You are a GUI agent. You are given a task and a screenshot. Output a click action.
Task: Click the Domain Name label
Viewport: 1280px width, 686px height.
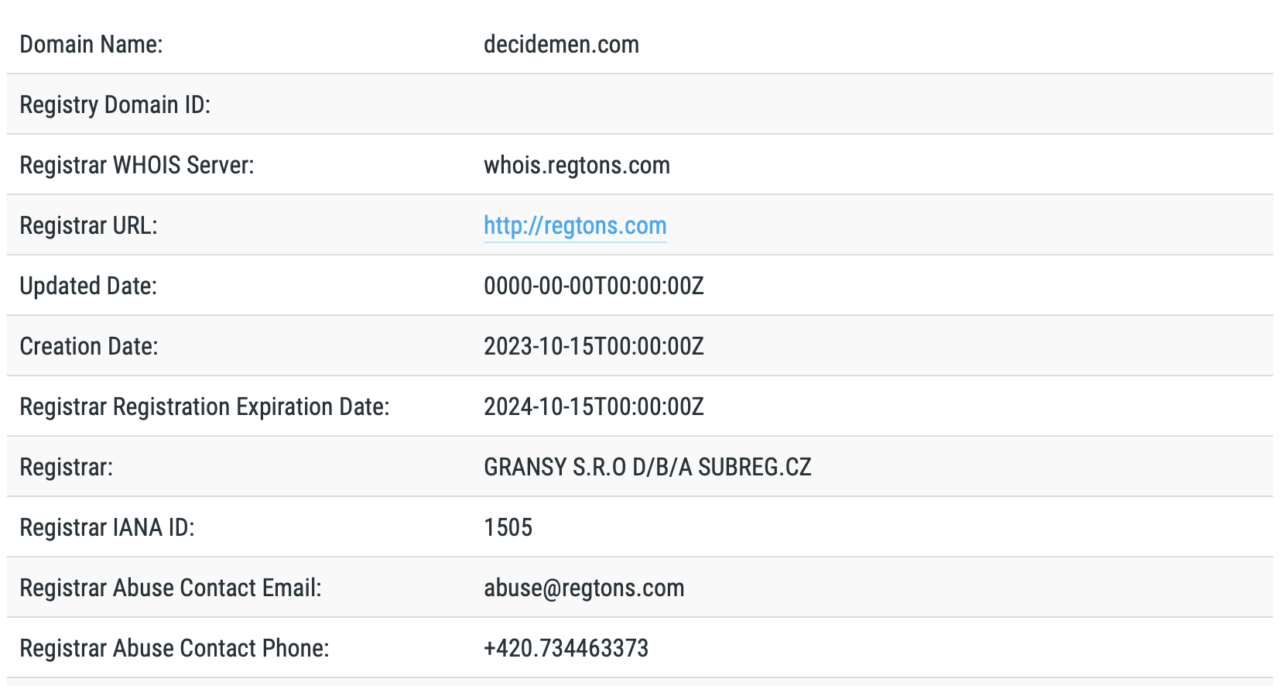(x=92, y=45)
